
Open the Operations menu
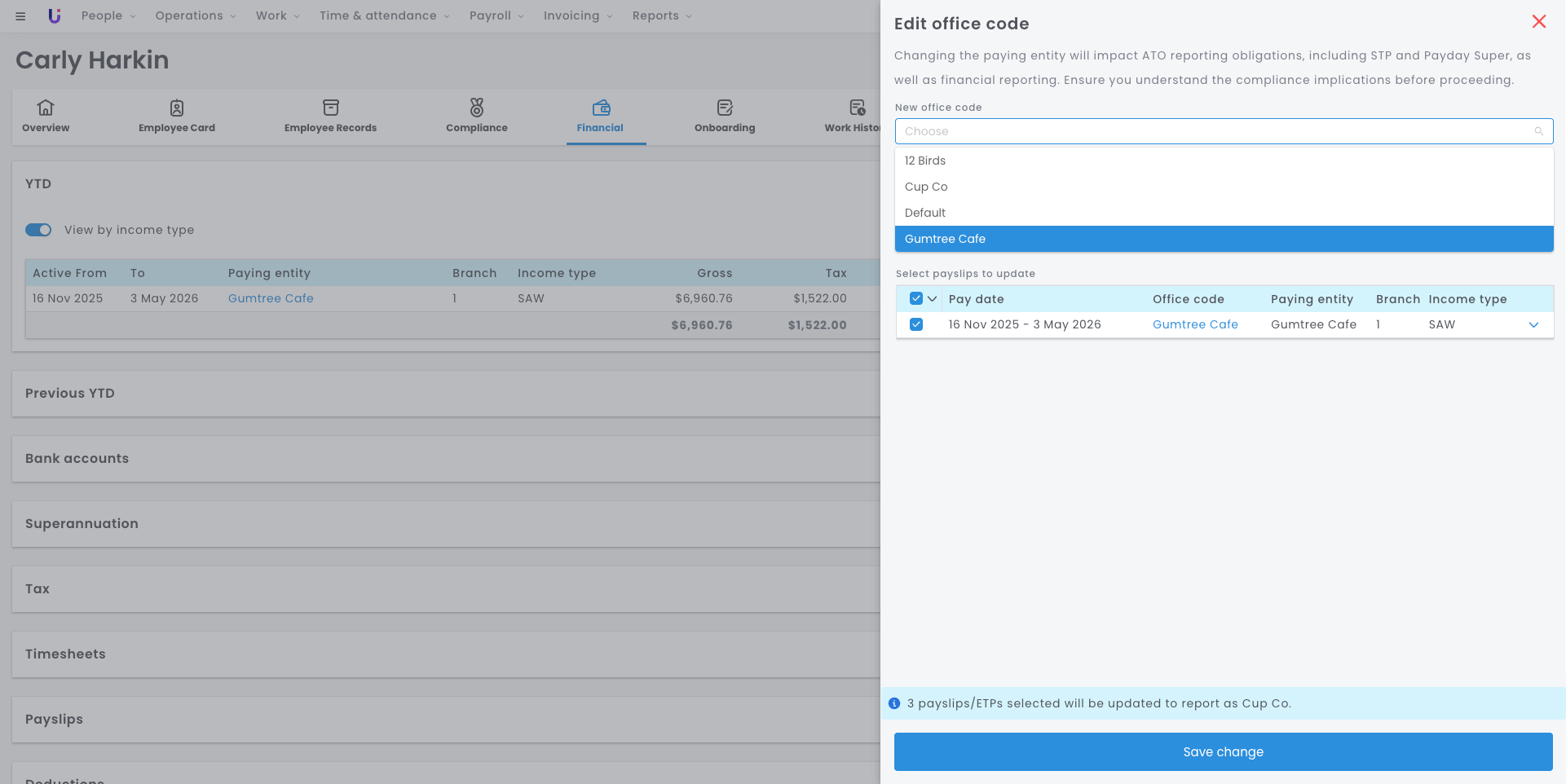pyautogui.click(x=196, y=15)
